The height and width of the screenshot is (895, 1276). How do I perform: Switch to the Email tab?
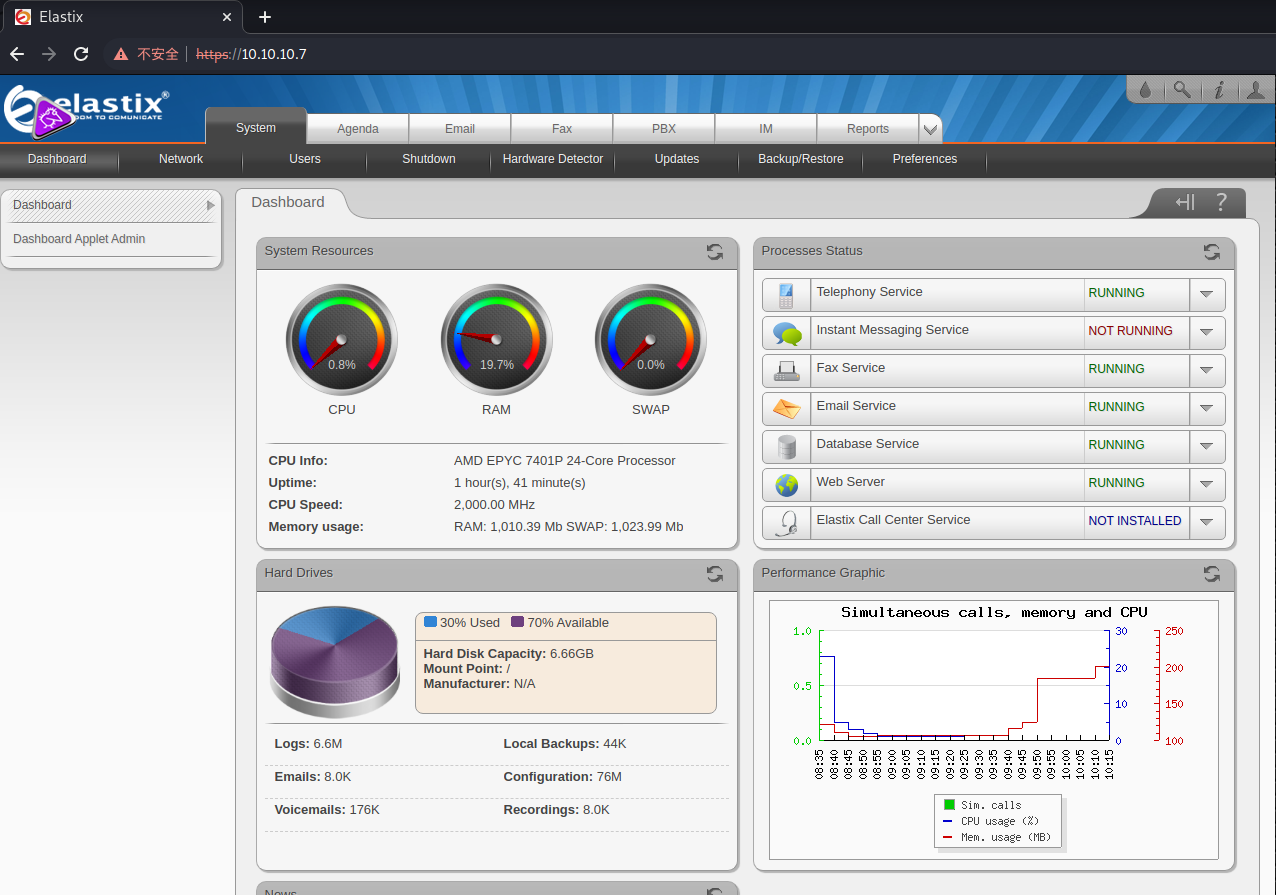pos(460,129)
